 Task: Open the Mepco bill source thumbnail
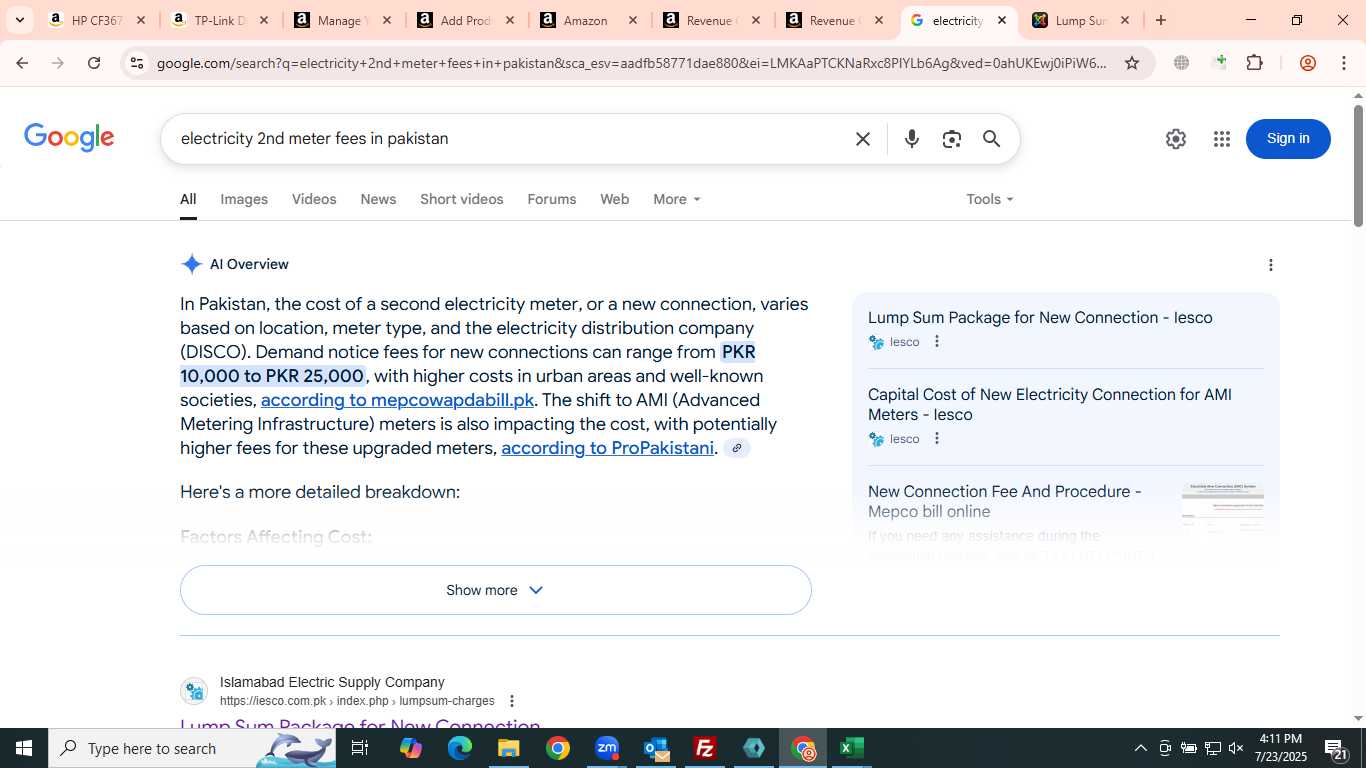click(x=1223, y=508)
